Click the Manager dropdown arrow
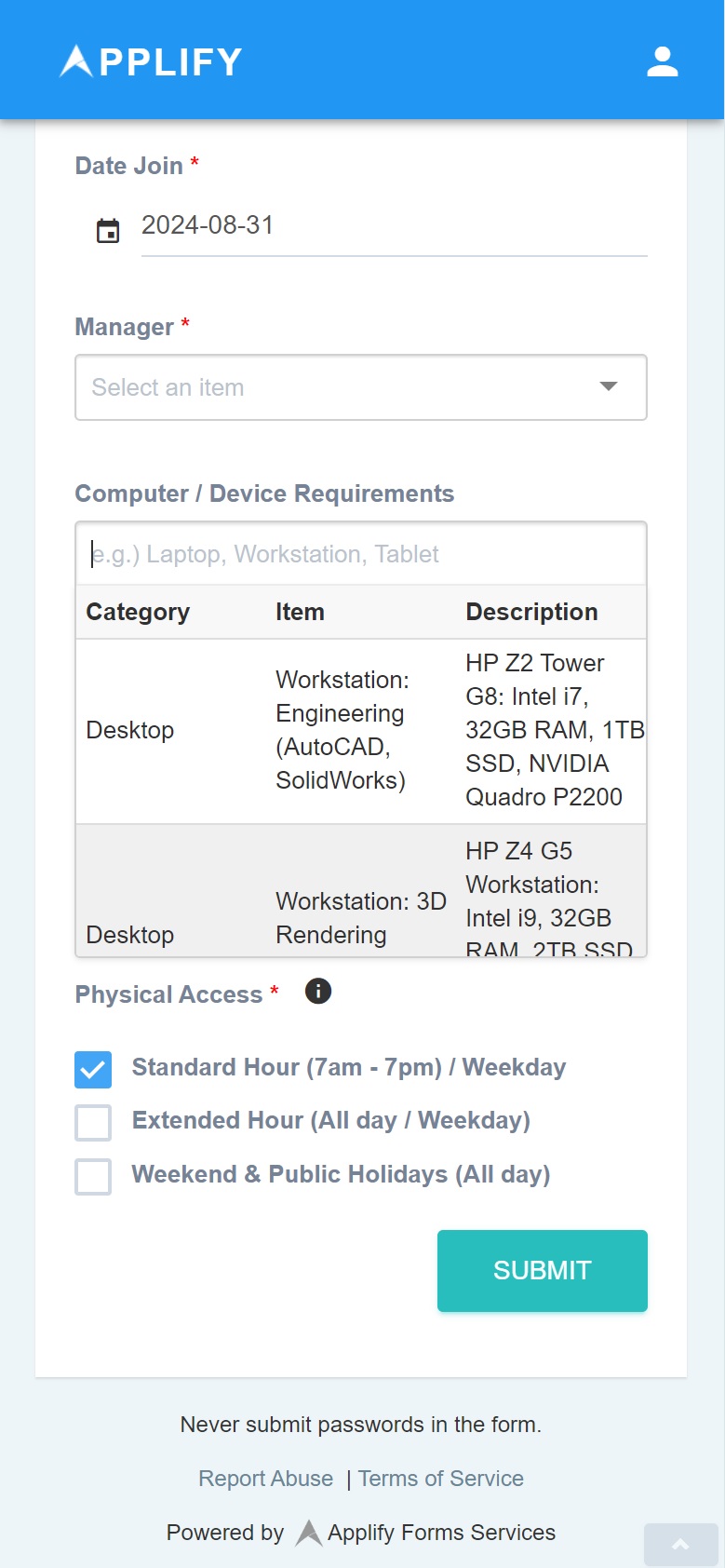The image size is (725, 1568). point(609,386)
